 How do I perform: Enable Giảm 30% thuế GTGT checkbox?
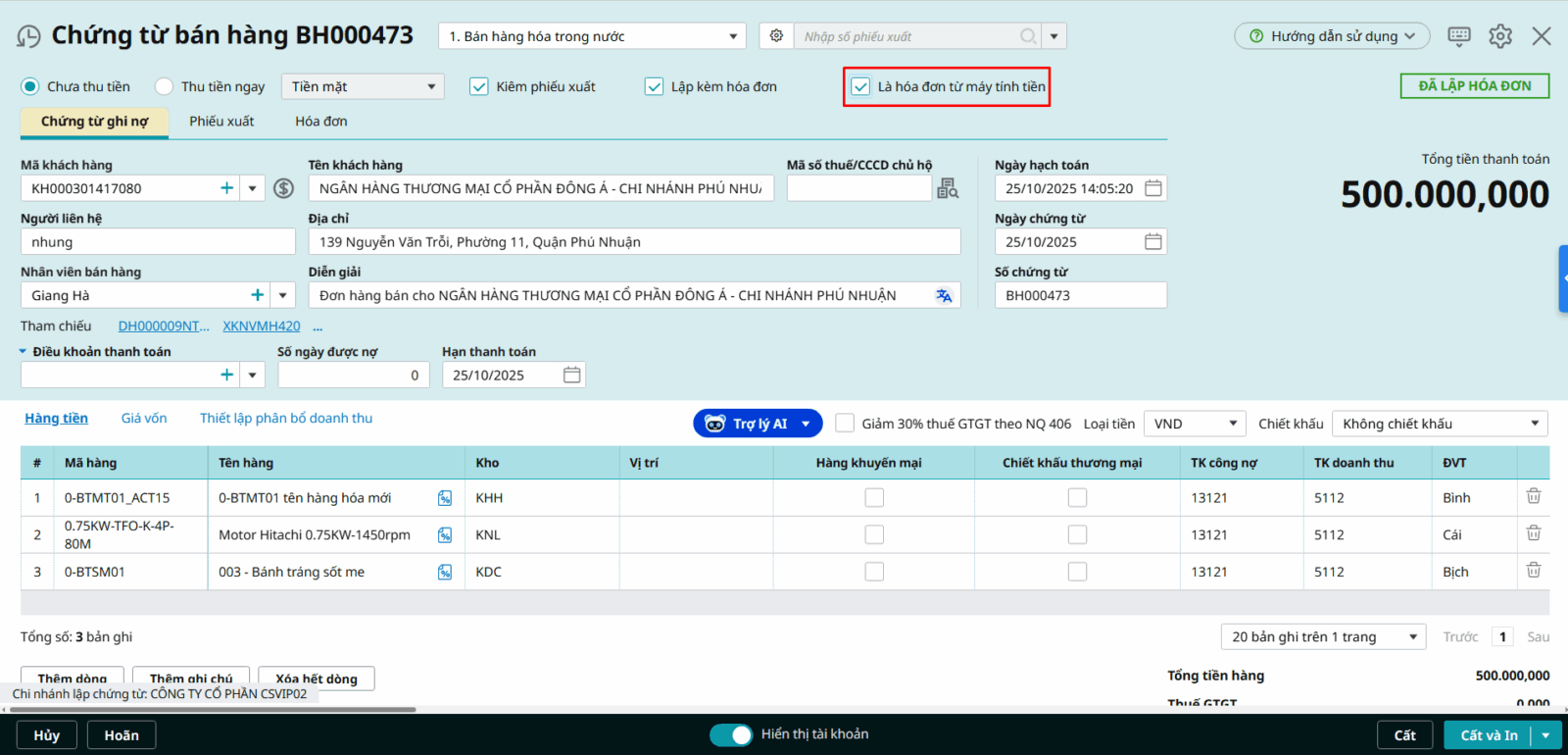point(845,424)
